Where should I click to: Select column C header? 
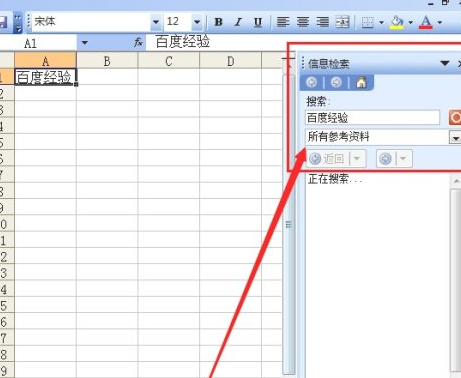point(169,61)
